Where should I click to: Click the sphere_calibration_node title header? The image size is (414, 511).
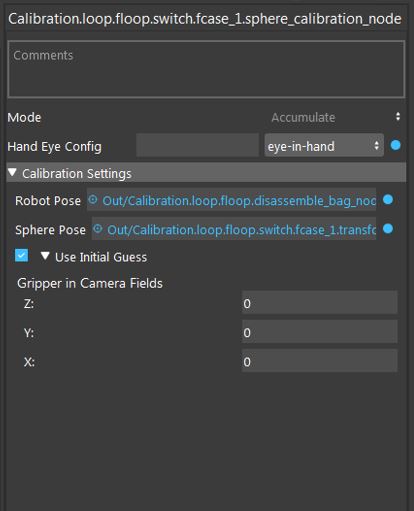point(205,19)
